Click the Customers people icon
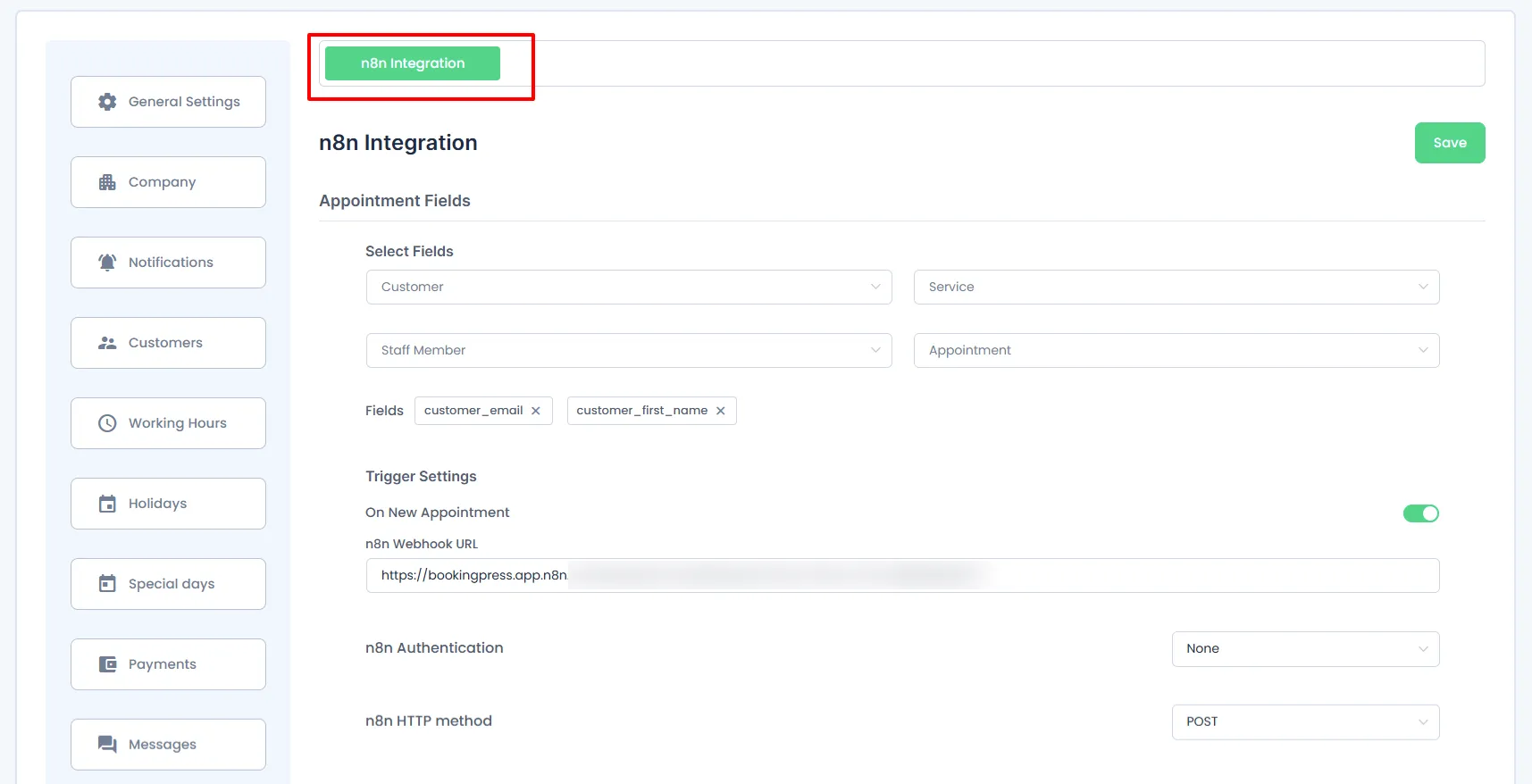 point(107,343)
